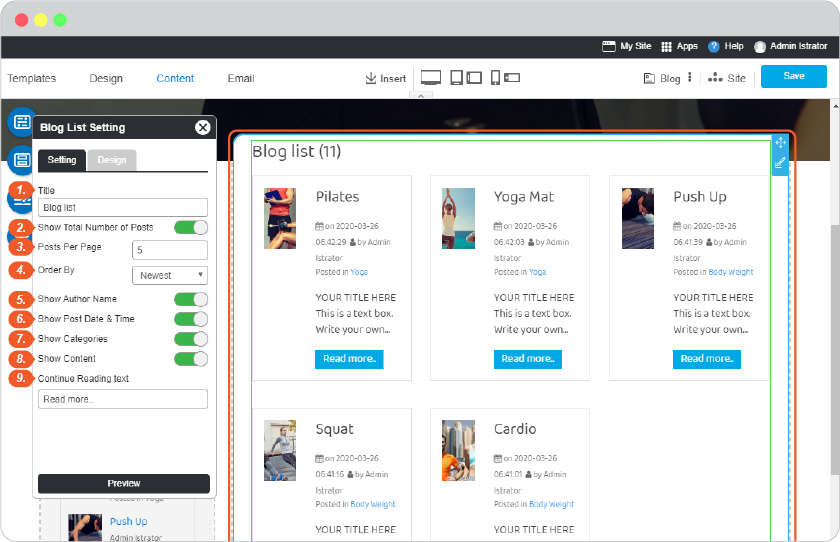Open Body Weight link under Squat

point(373,504)
